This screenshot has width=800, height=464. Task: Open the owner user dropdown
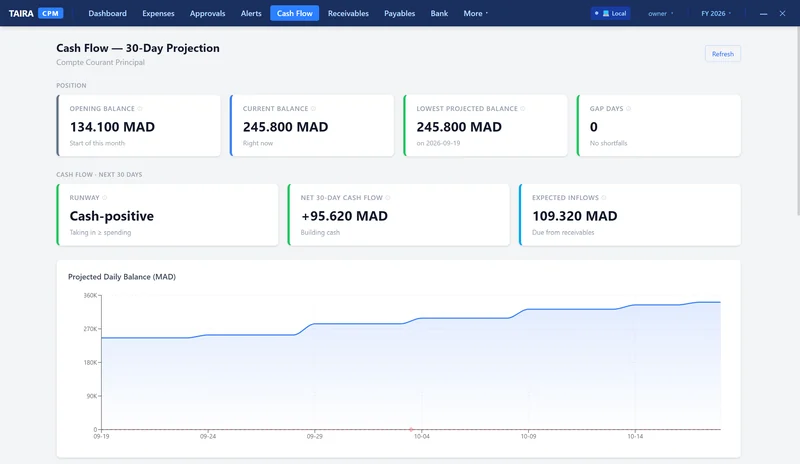coord(661,13)
